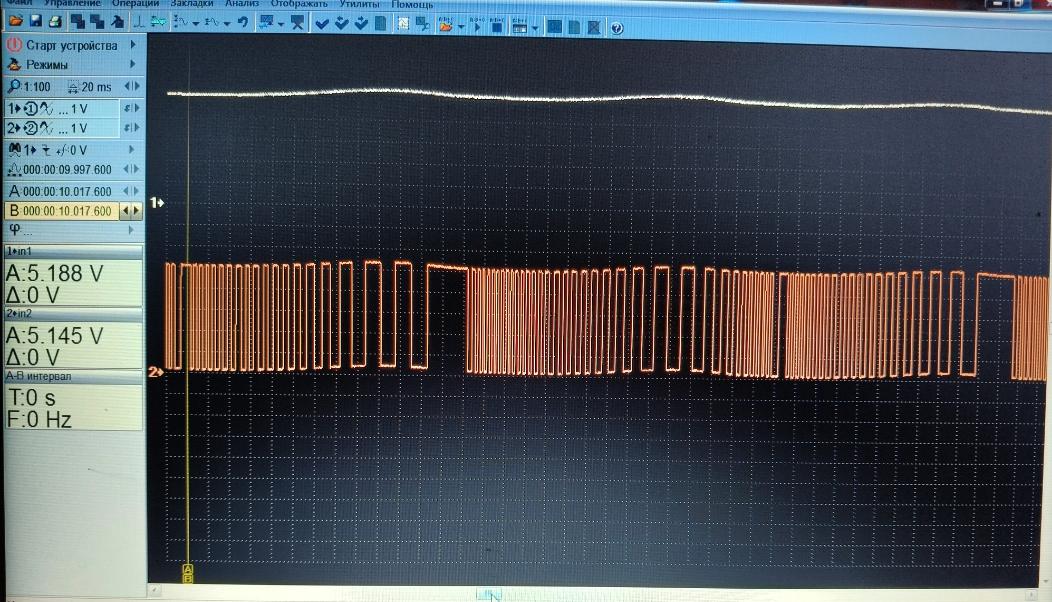
Task: Open the Утилиты menu
Action: click(x=360, y=3)
